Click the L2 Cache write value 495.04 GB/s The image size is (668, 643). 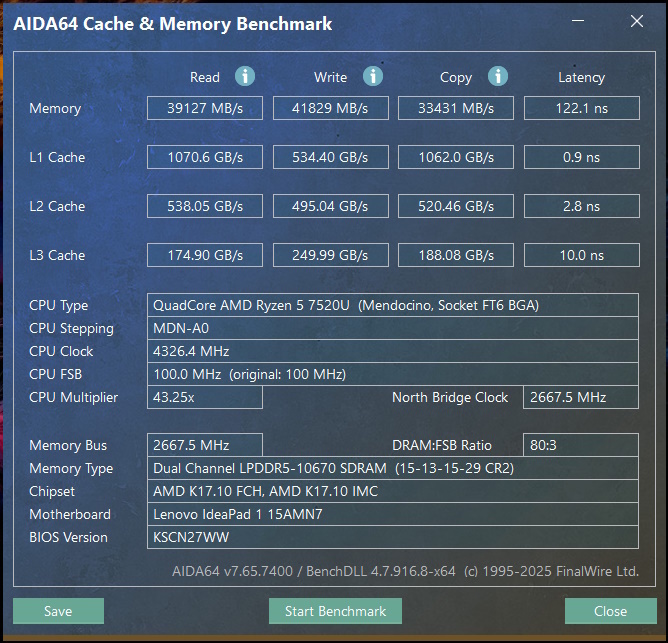point(331,206)
